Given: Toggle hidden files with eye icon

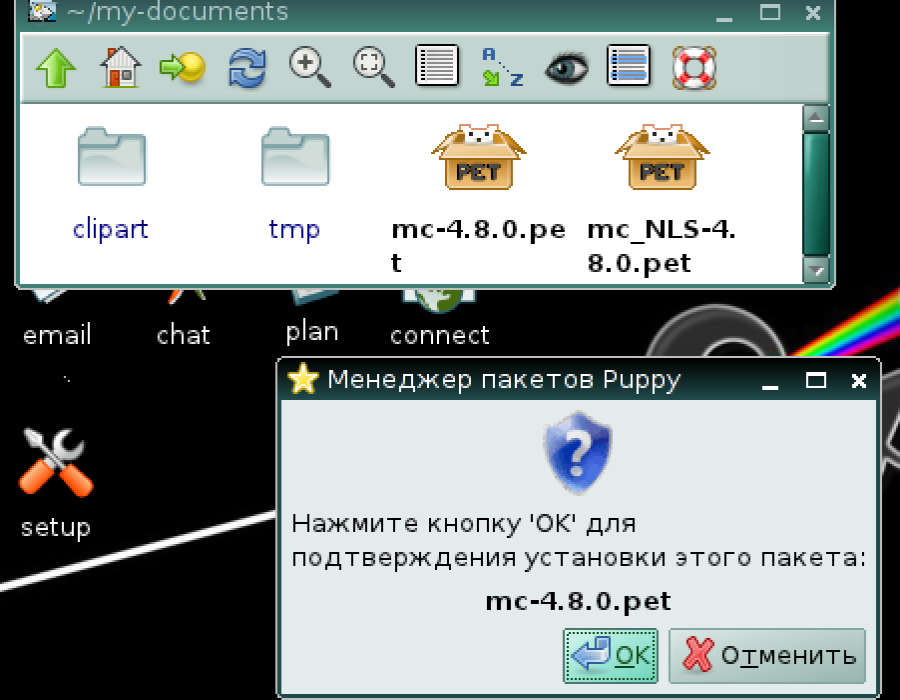Looking at the screenshot, I should coord(567,68).
